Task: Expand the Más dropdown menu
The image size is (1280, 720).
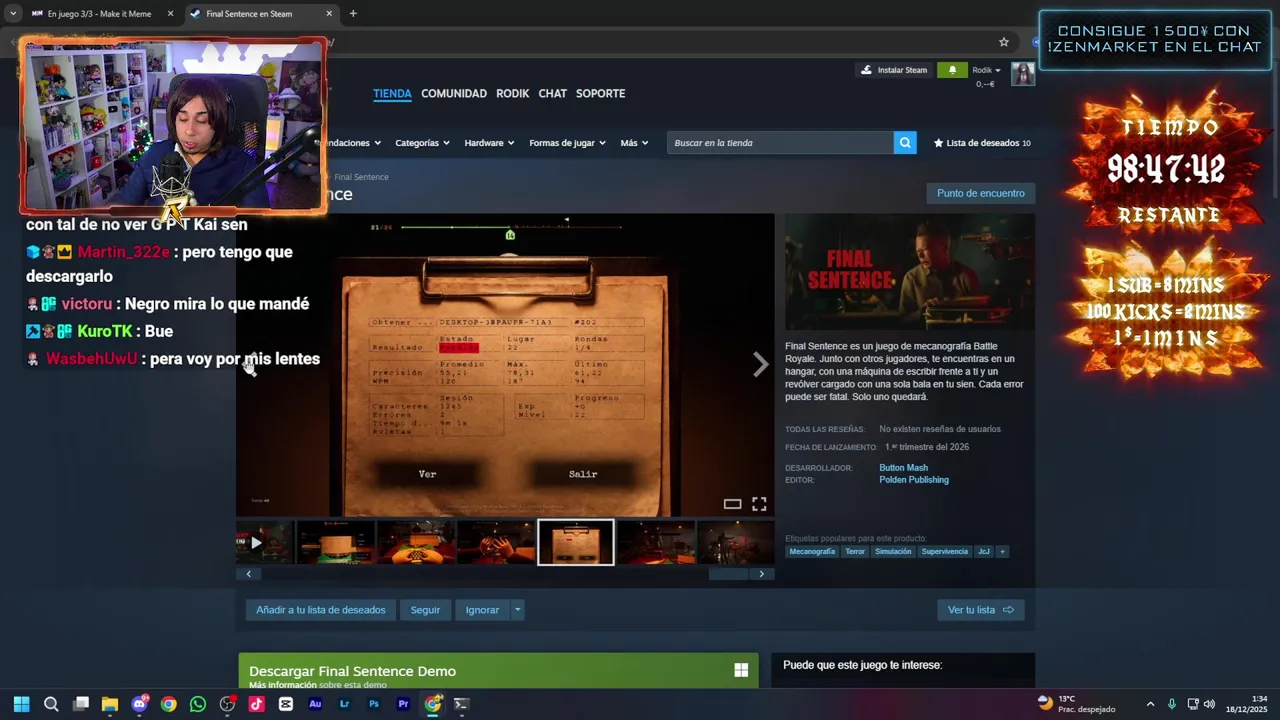Action: tap(634, 143)
